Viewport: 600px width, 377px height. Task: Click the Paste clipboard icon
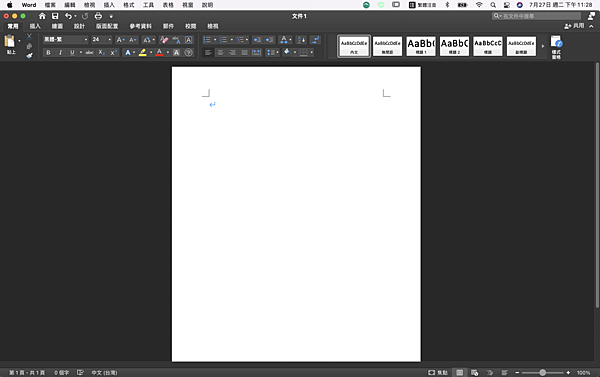(x=10, y=41)
